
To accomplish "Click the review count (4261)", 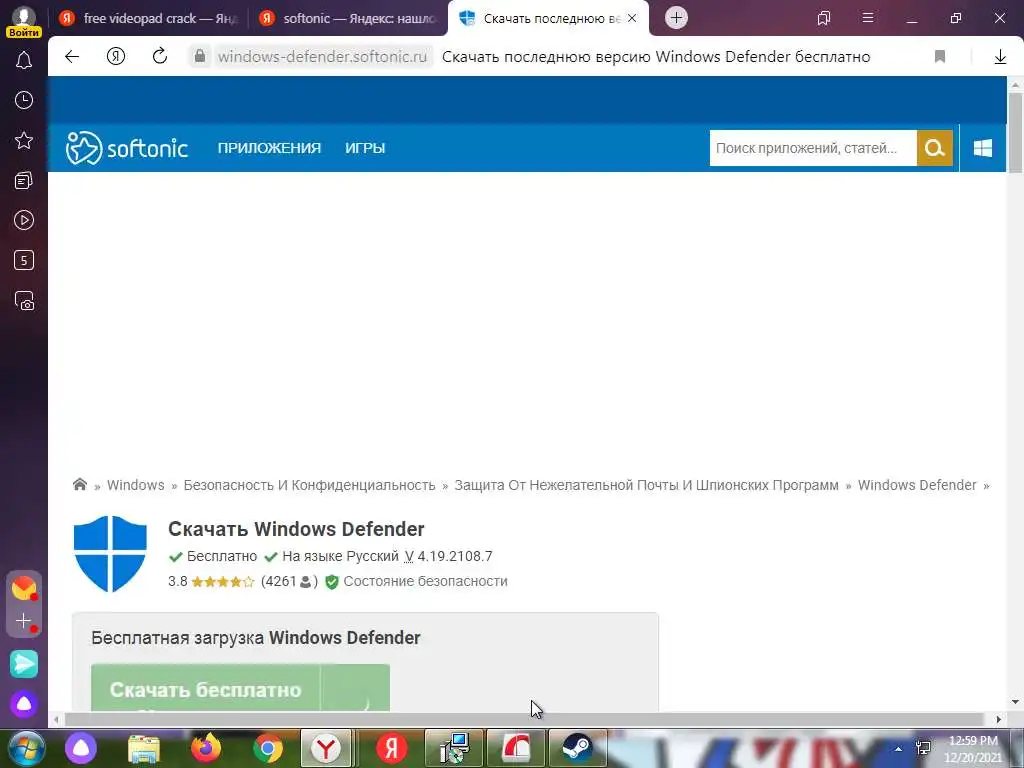I will [289, 581].
